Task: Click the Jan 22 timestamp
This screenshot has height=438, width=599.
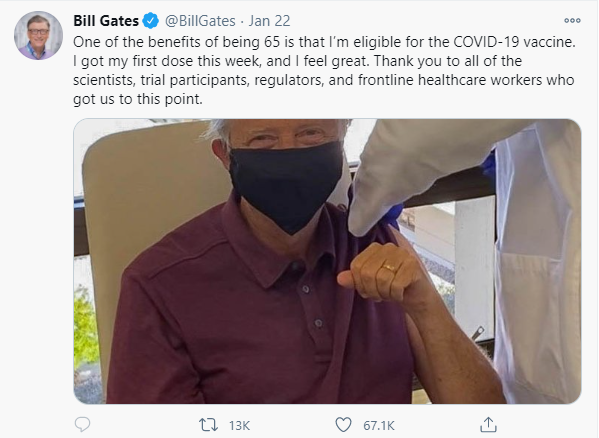Action: (x=269, y=21)
